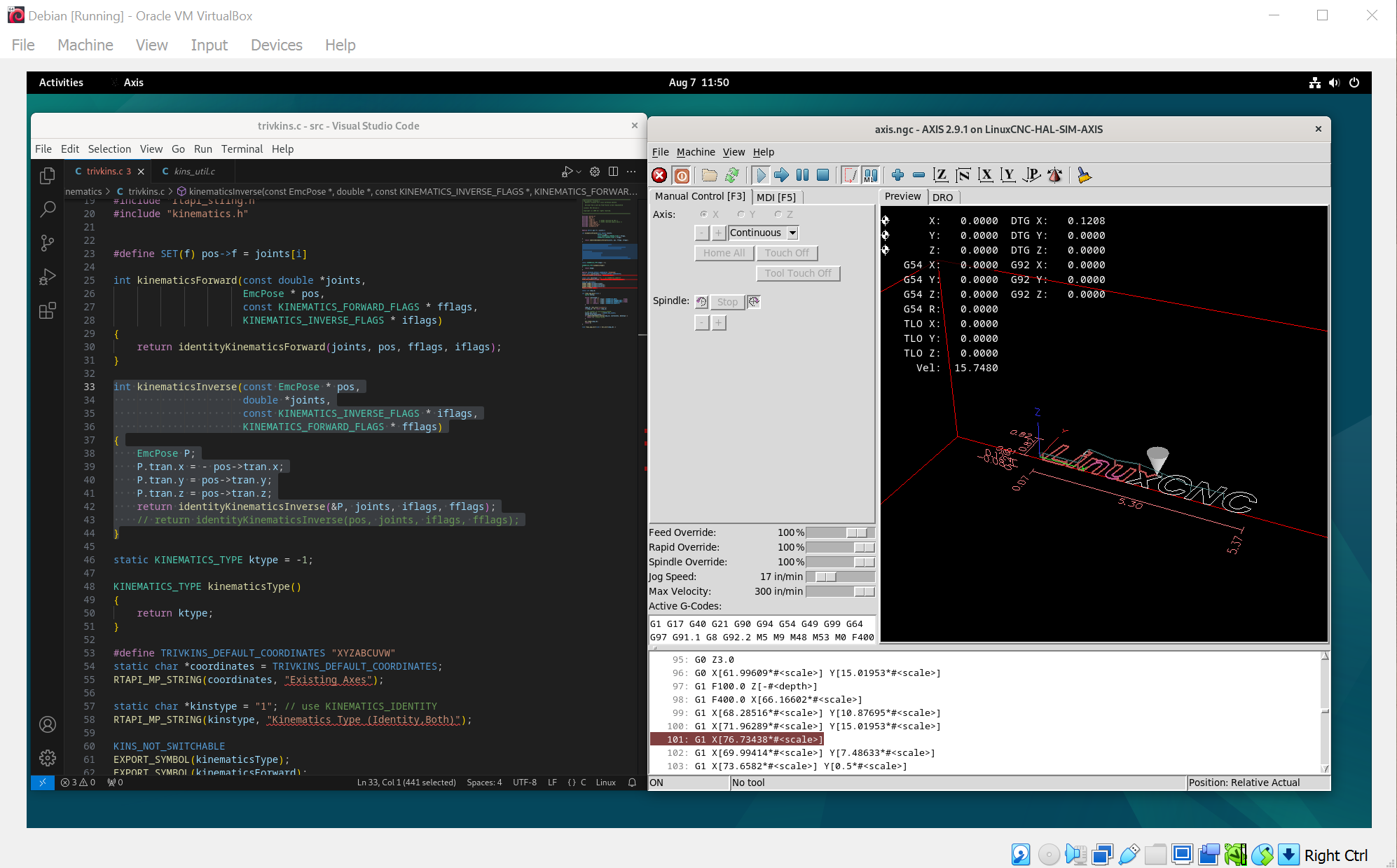The image size is (1397, 868).
Task: Zoom out the AXIS preview
Action: pyautogui.click(x=918, y=175)
